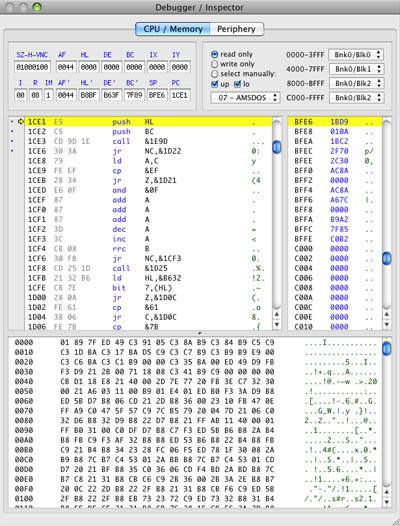The image size is (400, 526).
Task: Click disassembly scroll down arrow
Action: point(277,324)
